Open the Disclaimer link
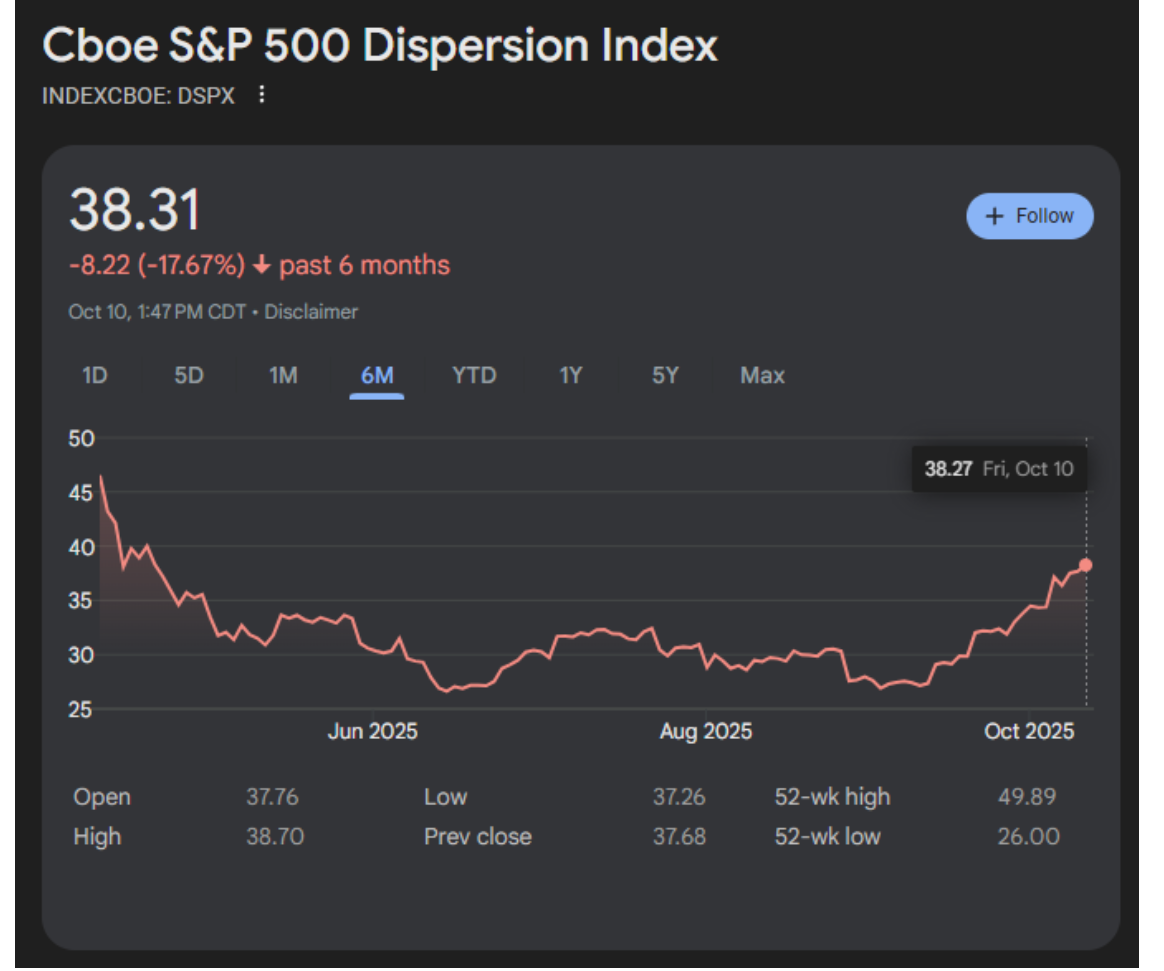The height and width of the screenshot is (971, 1164). click(310, 312)
